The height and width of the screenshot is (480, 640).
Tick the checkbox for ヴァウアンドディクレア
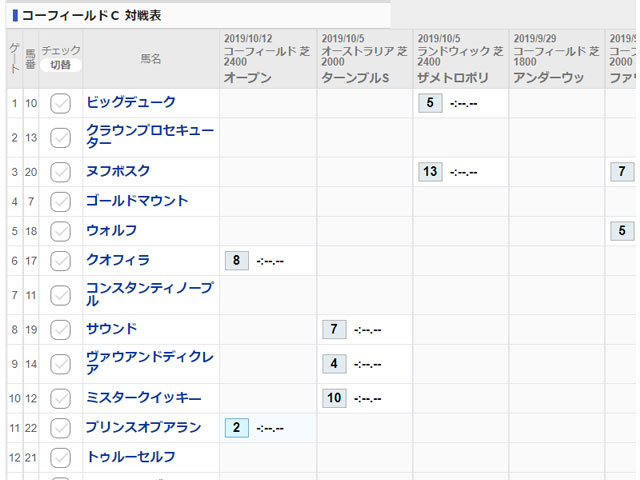(x=60, y=364)
